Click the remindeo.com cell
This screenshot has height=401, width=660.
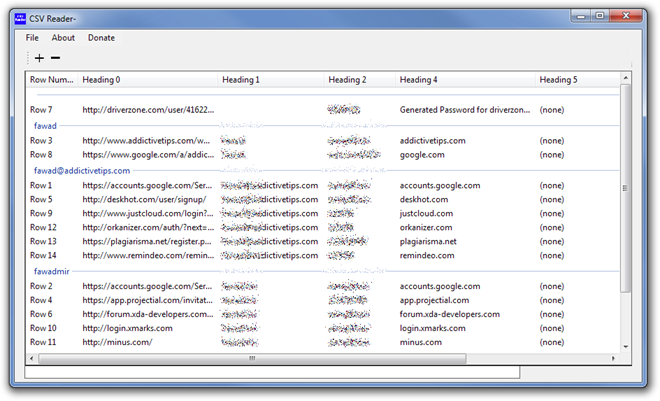coord(427,255)
